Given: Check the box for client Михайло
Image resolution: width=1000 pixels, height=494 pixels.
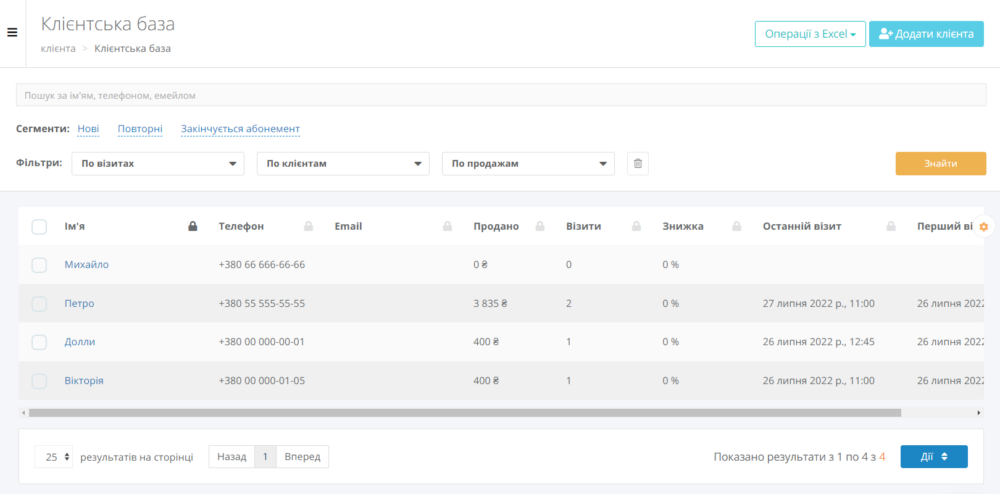Looking at the screenshot, I should 39,265.
